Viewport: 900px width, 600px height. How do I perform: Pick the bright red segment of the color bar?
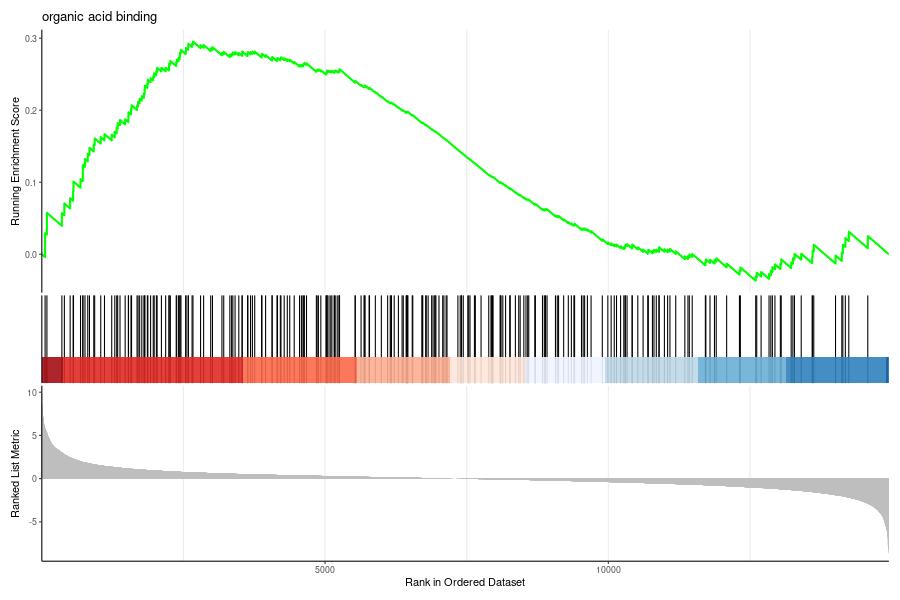click(150, 369)
